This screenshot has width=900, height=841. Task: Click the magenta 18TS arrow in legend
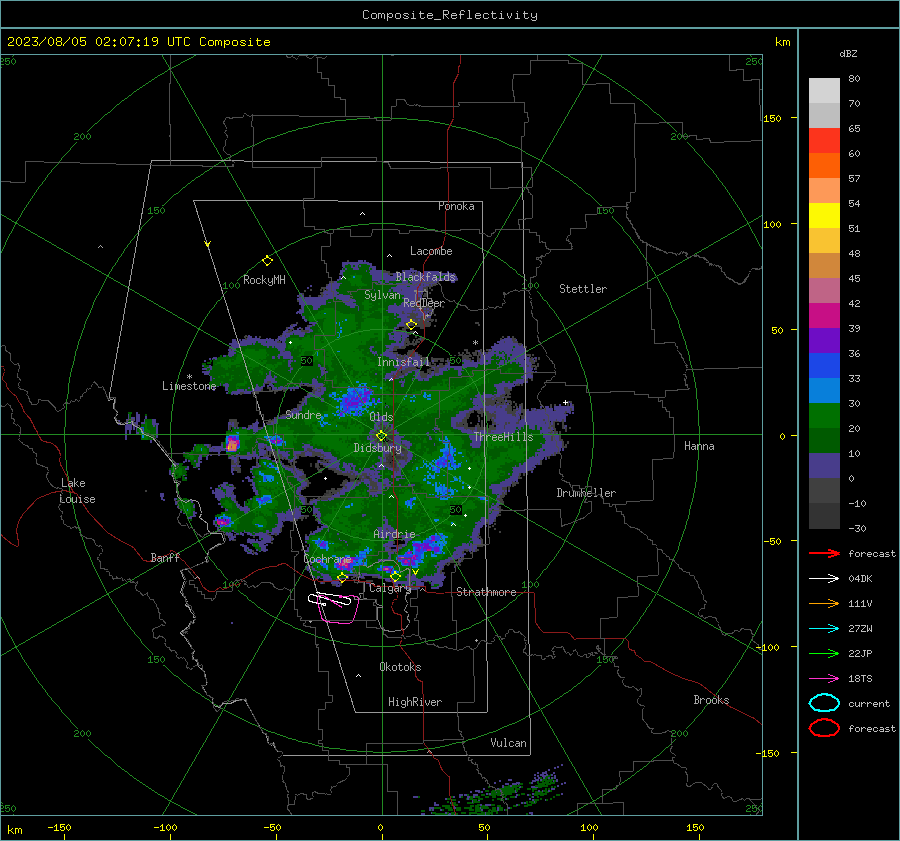point(824,679)
